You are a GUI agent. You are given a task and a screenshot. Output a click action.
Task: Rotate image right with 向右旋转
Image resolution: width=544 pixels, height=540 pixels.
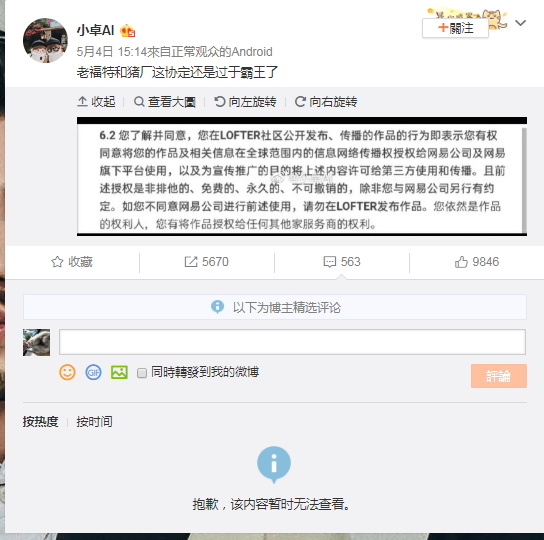pos(326,102)
